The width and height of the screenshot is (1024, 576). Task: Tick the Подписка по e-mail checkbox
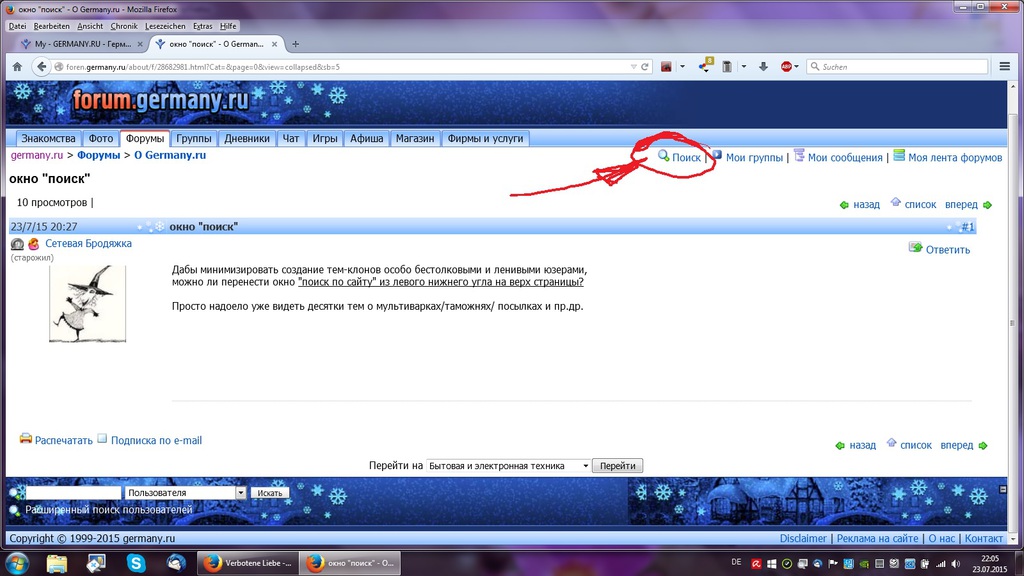point(102,438)
